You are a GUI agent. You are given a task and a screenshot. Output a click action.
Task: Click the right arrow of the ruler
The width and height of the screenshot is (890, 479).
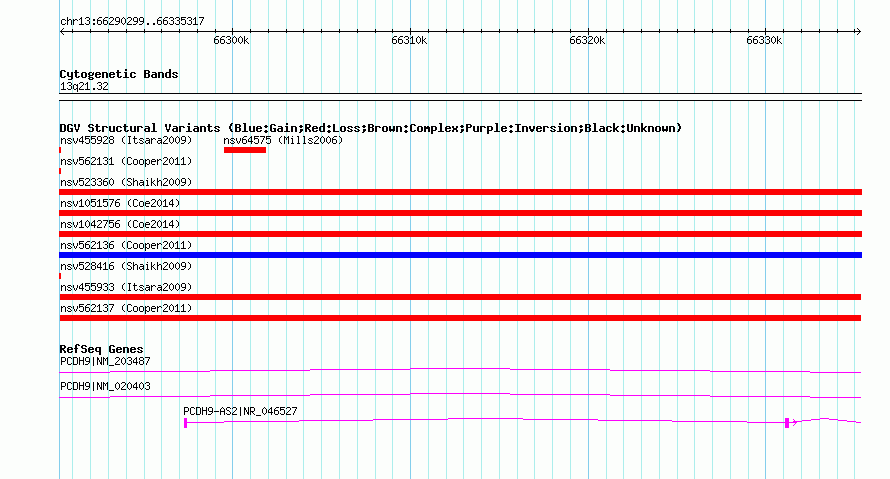point(858,32)
